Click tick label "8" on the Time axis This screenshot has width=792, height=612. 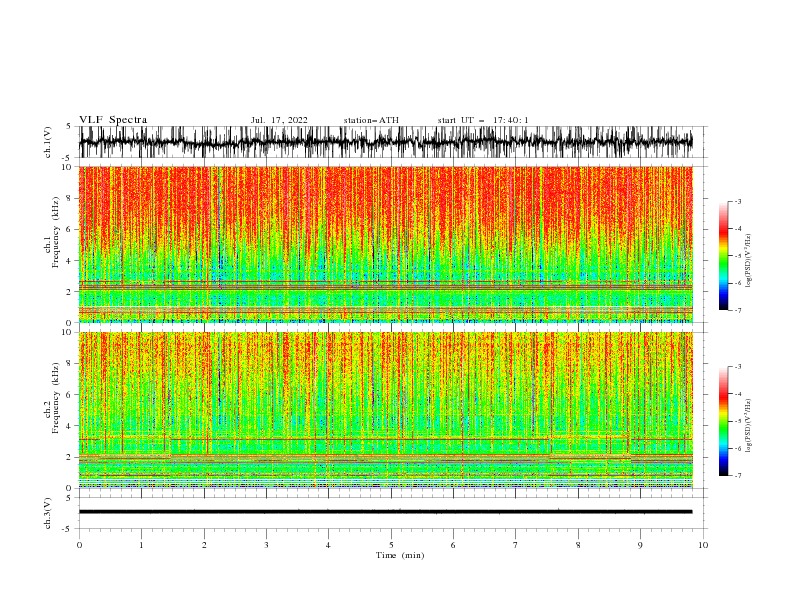tap(578, 545)
